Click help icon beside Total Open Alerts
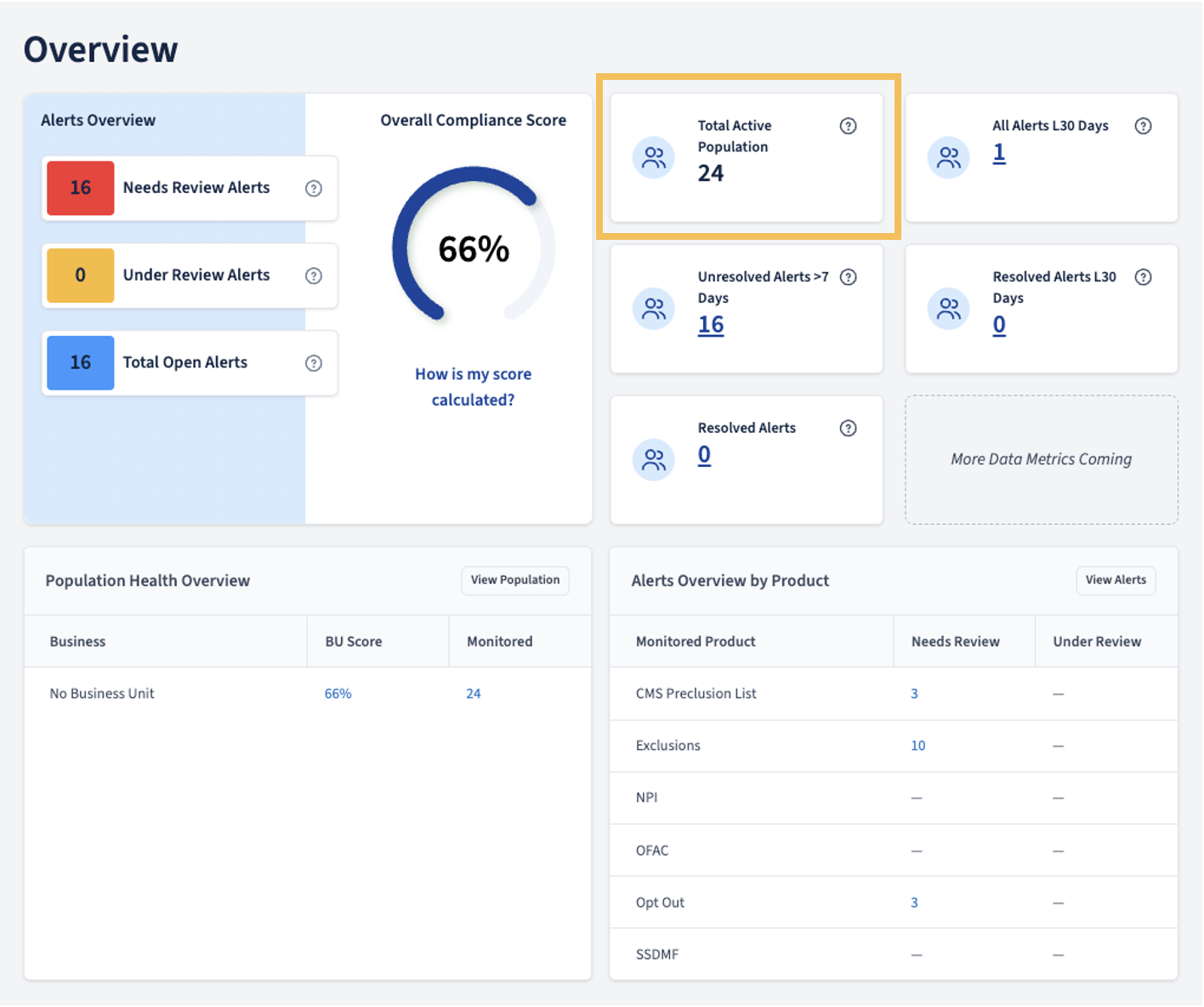The image size is (1204, 1007). coord(314,363)
